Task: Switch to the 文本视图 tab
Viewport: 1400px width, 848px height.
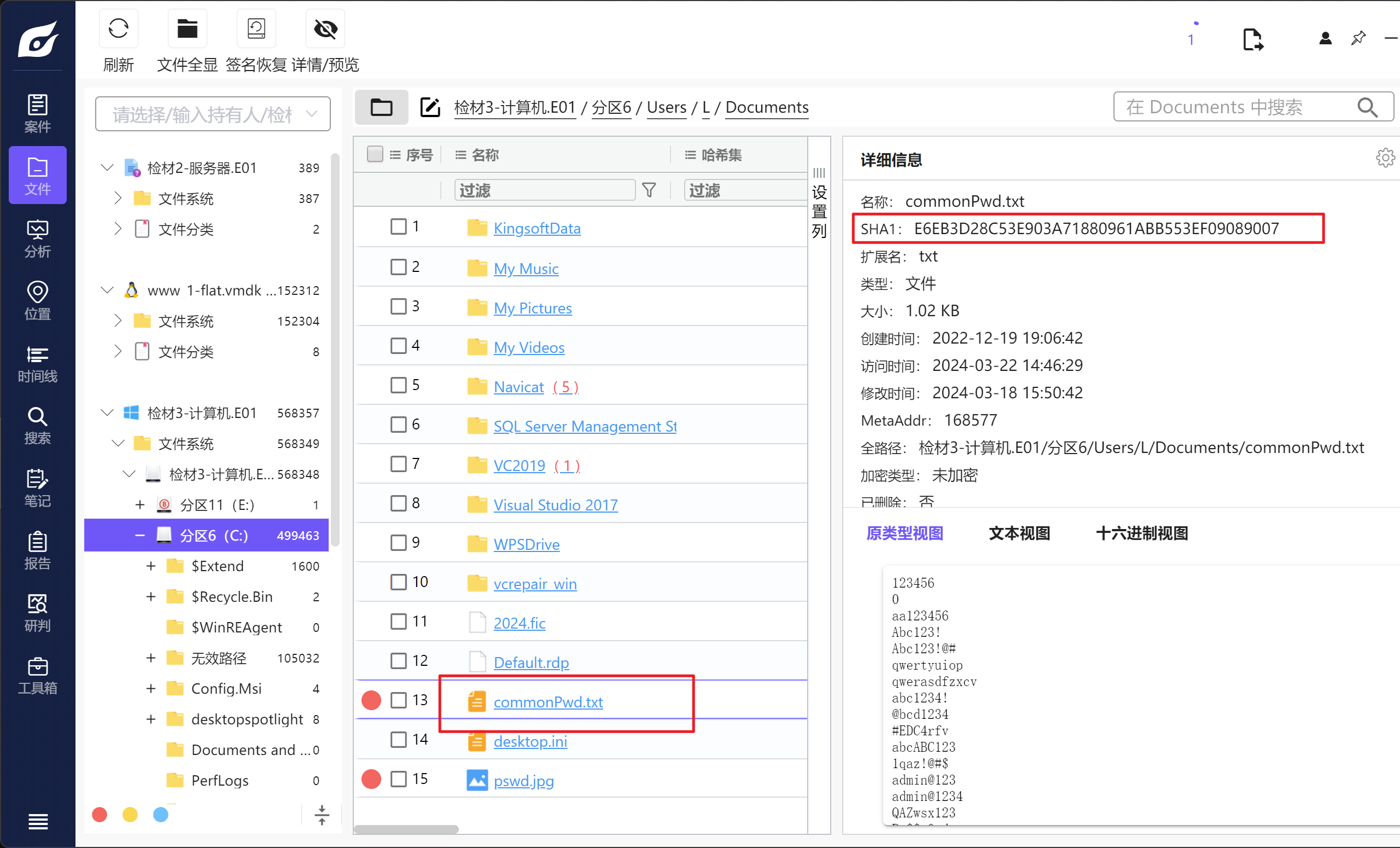Action: coord(1019,533)
